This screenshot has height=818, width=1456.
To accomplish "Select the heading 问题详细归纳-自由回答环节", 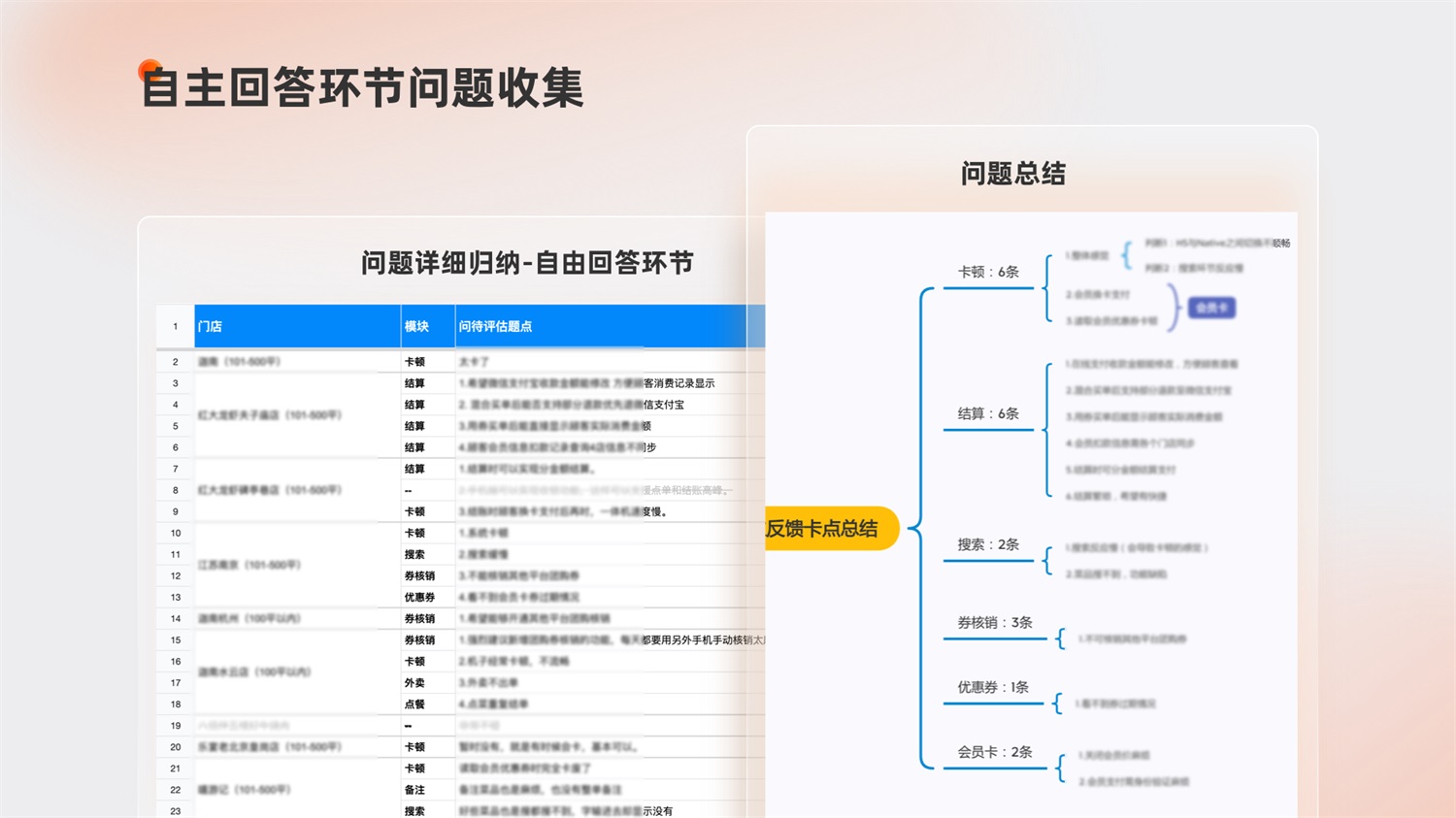I will click(527, 263).
